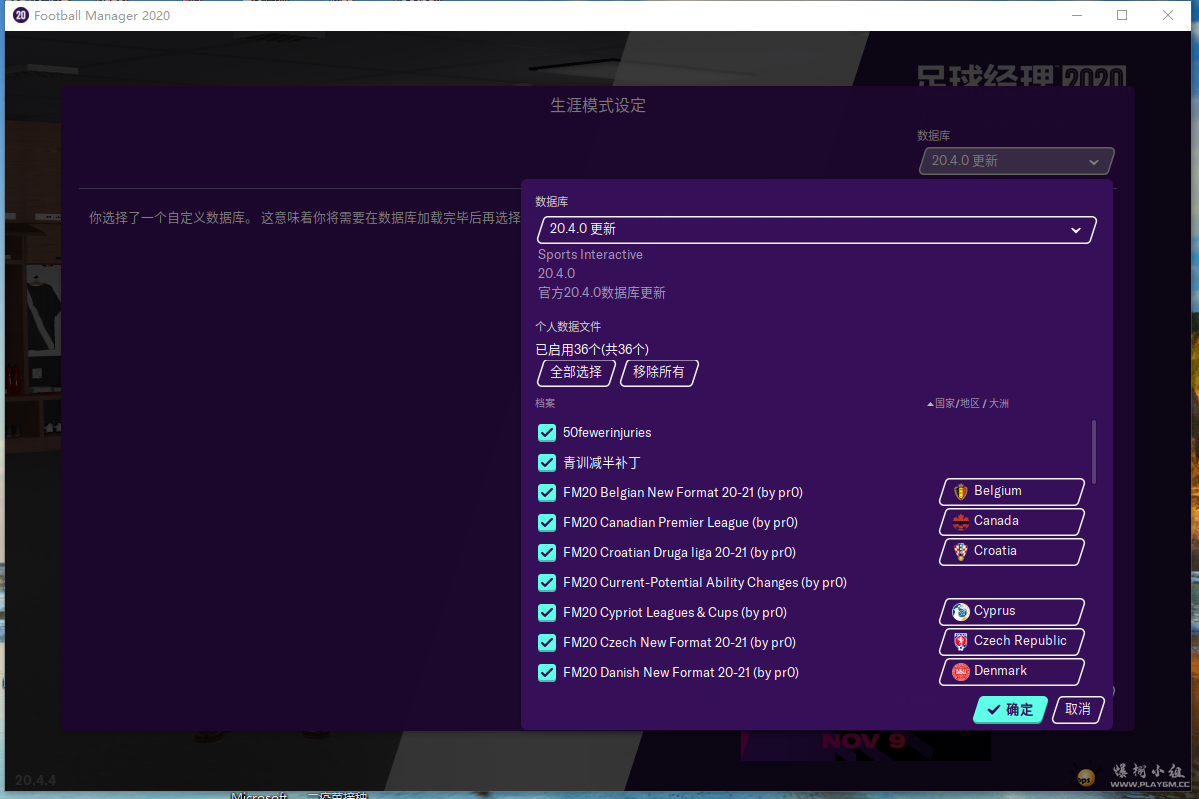This screenshot has height=799, width=1199.
Task: Click the Canada flag icon
Action: (x=961, y=521)
